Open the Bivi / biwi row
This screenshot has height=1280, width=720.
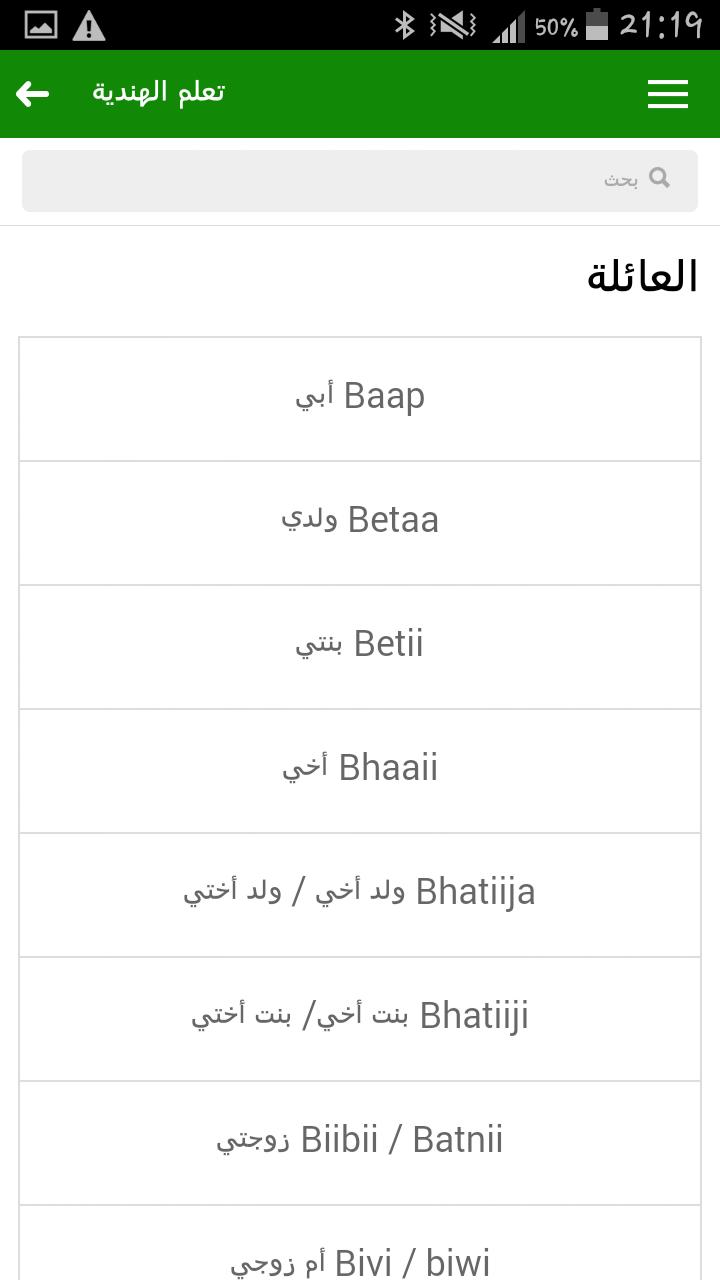point(360,1243)
